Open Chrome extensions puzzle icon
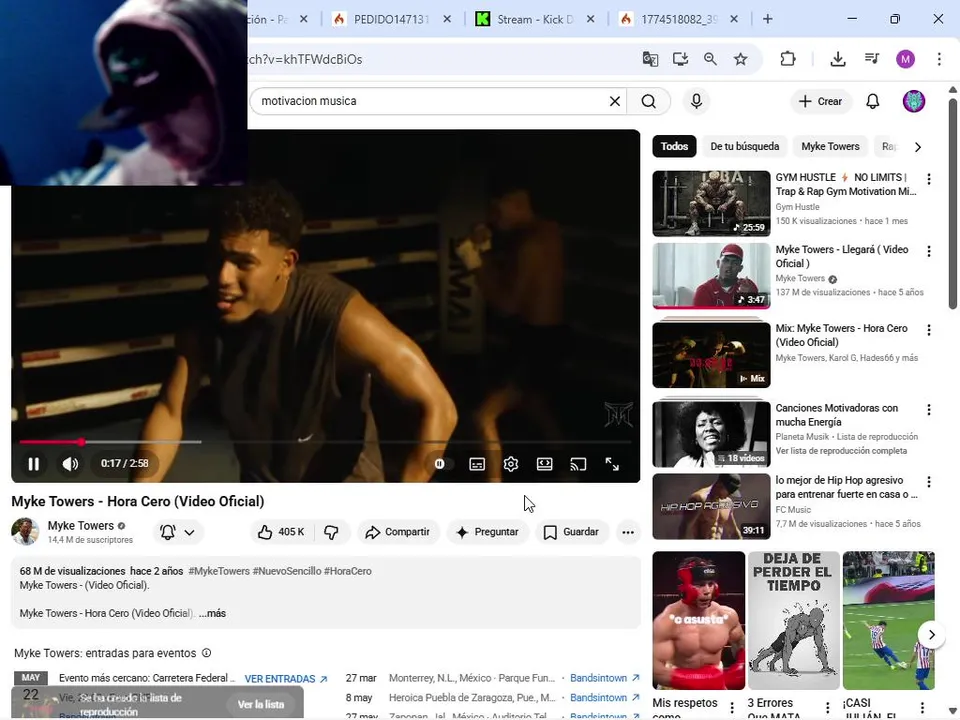 788,59
